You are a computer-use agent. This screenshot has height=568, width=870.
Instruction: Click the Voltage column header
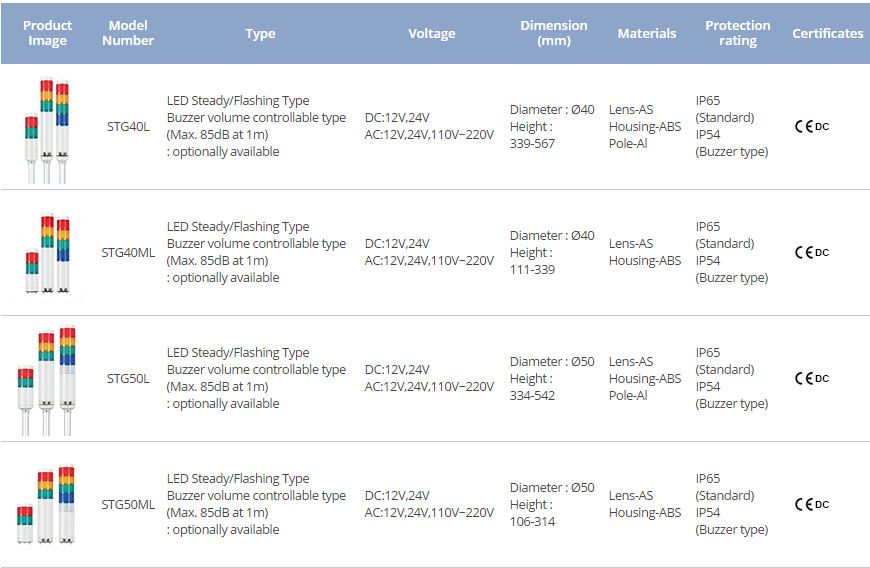pos(431,33)
